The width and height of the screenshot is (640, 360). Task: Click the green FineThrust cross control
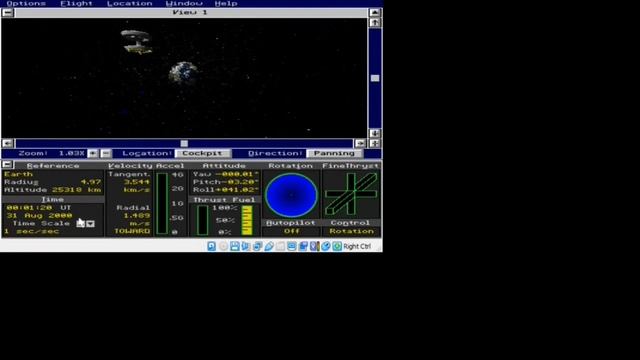click(x=351, y=194)
